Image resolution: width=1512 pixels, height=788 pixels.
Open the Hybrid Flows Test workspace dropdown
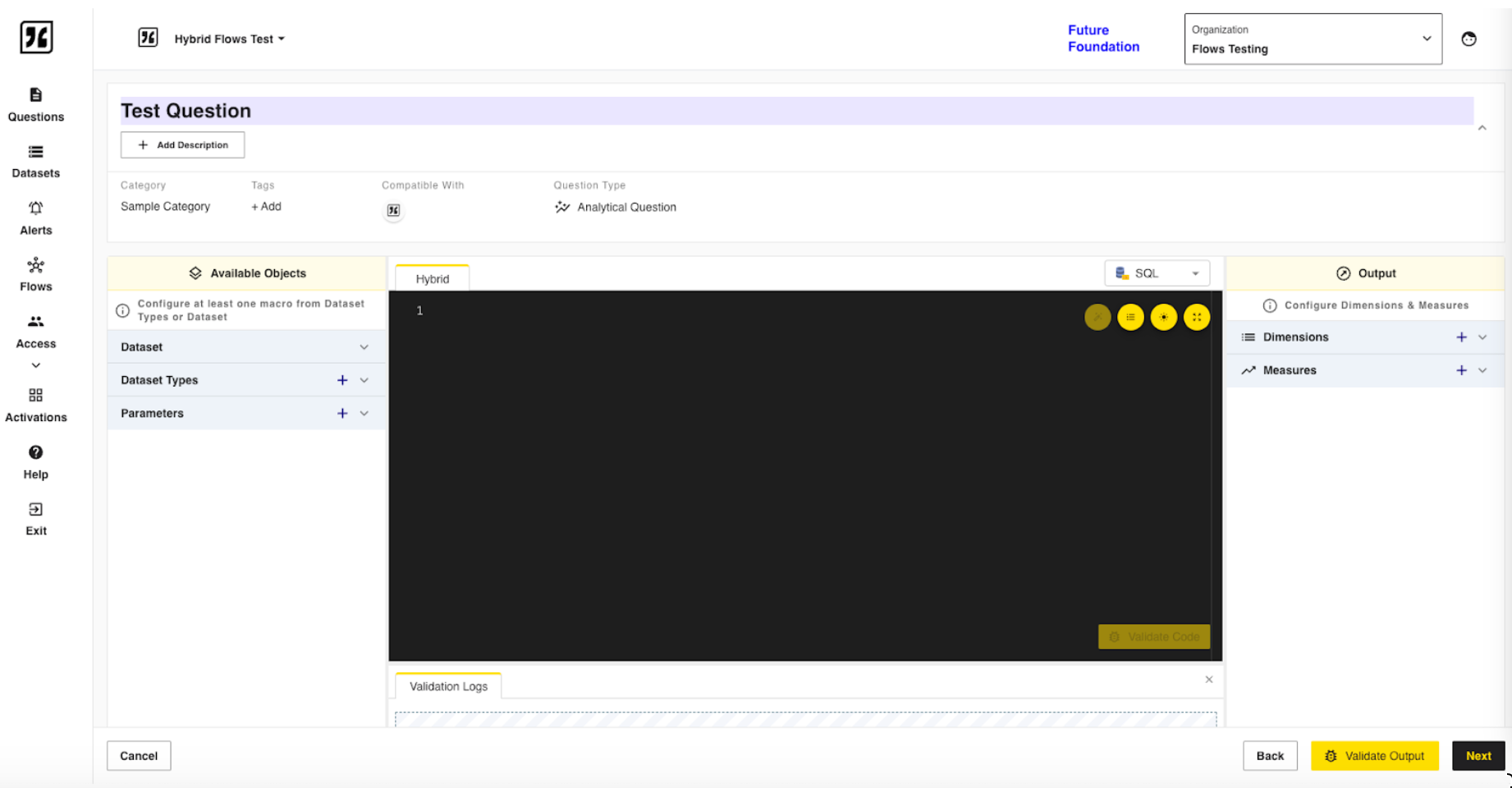pyautogui.click(x=230, y=39)
